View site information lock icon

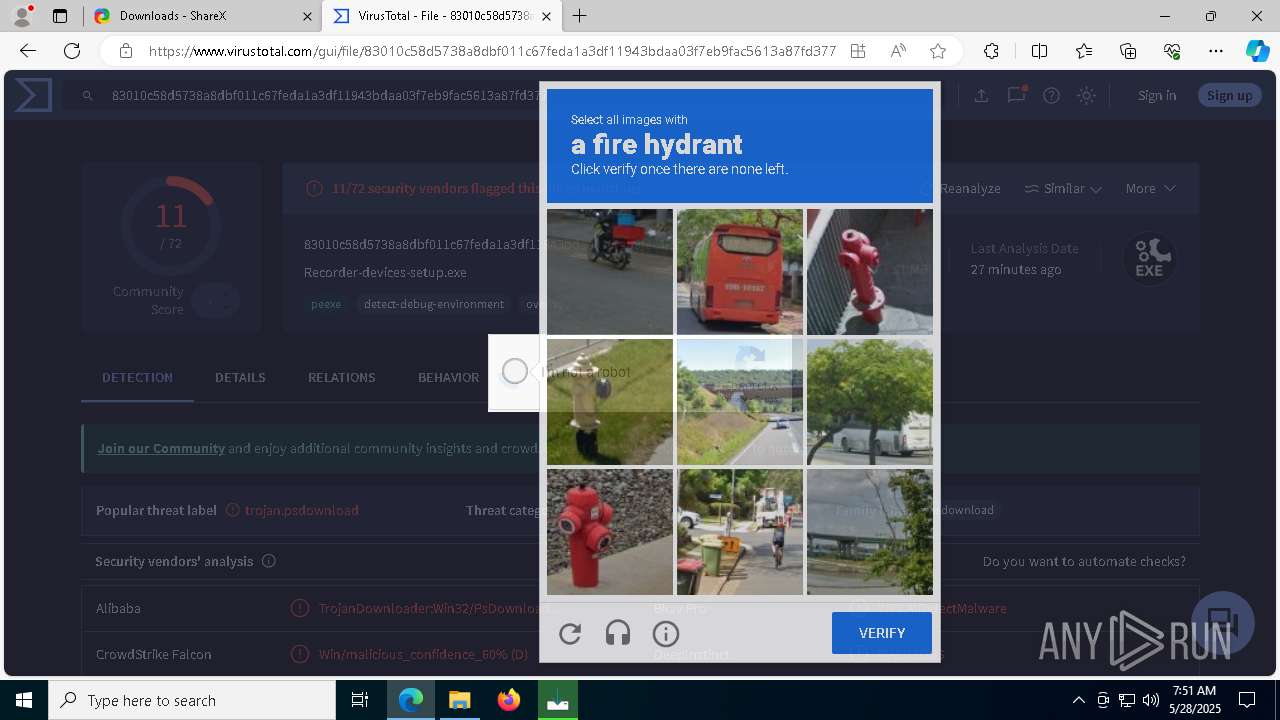(125, 51)
